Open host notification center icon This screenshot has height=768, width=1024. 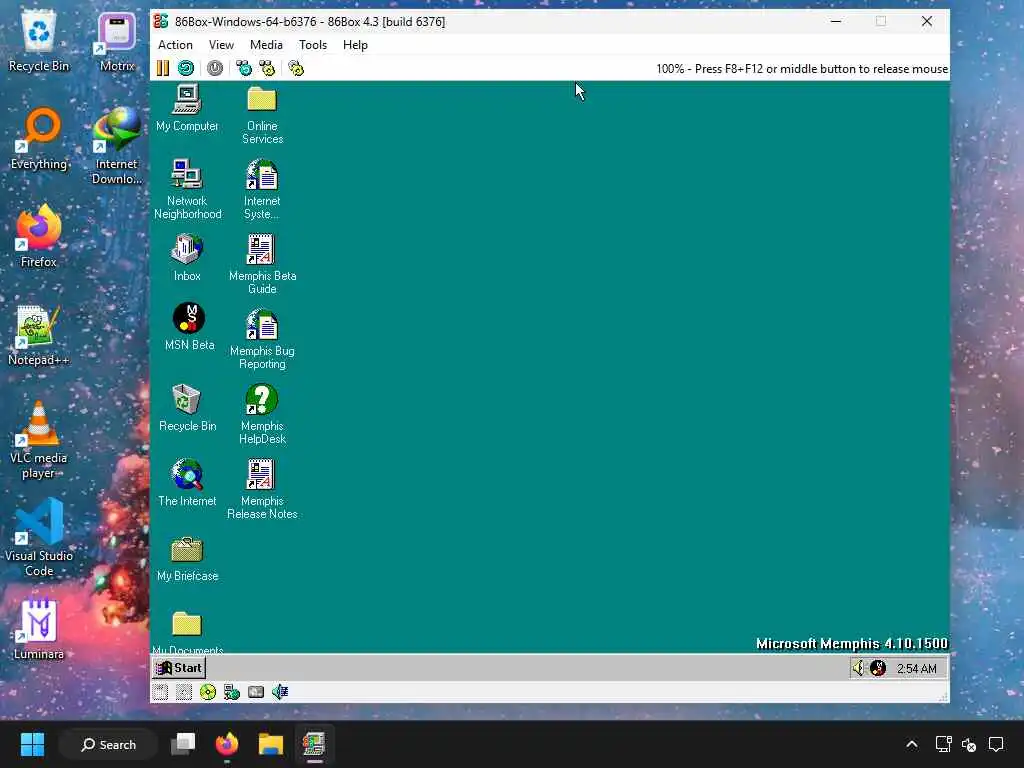[x=996, y=744]
